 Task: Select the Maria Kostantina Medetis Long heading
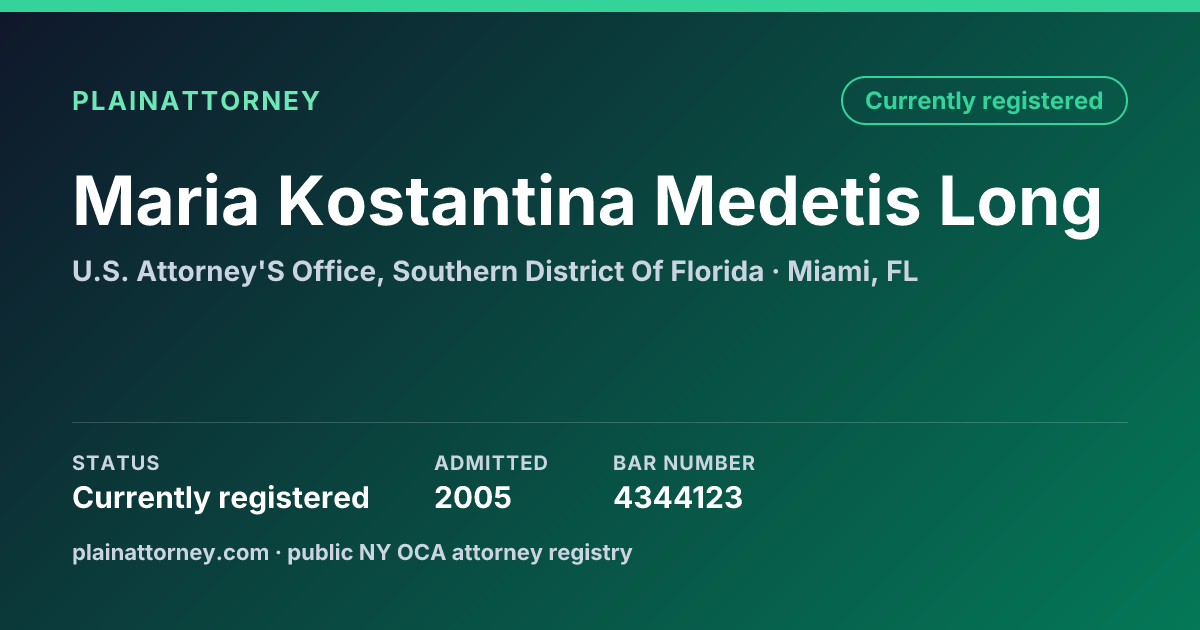[x=587, y=202]
